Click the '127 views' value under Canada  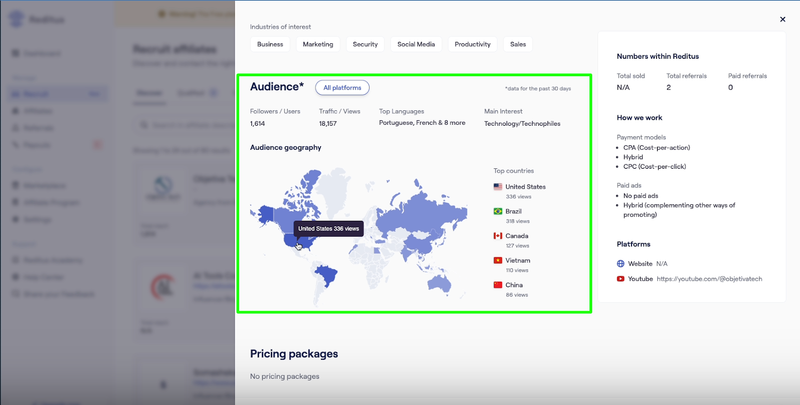[x=517, y=246]
